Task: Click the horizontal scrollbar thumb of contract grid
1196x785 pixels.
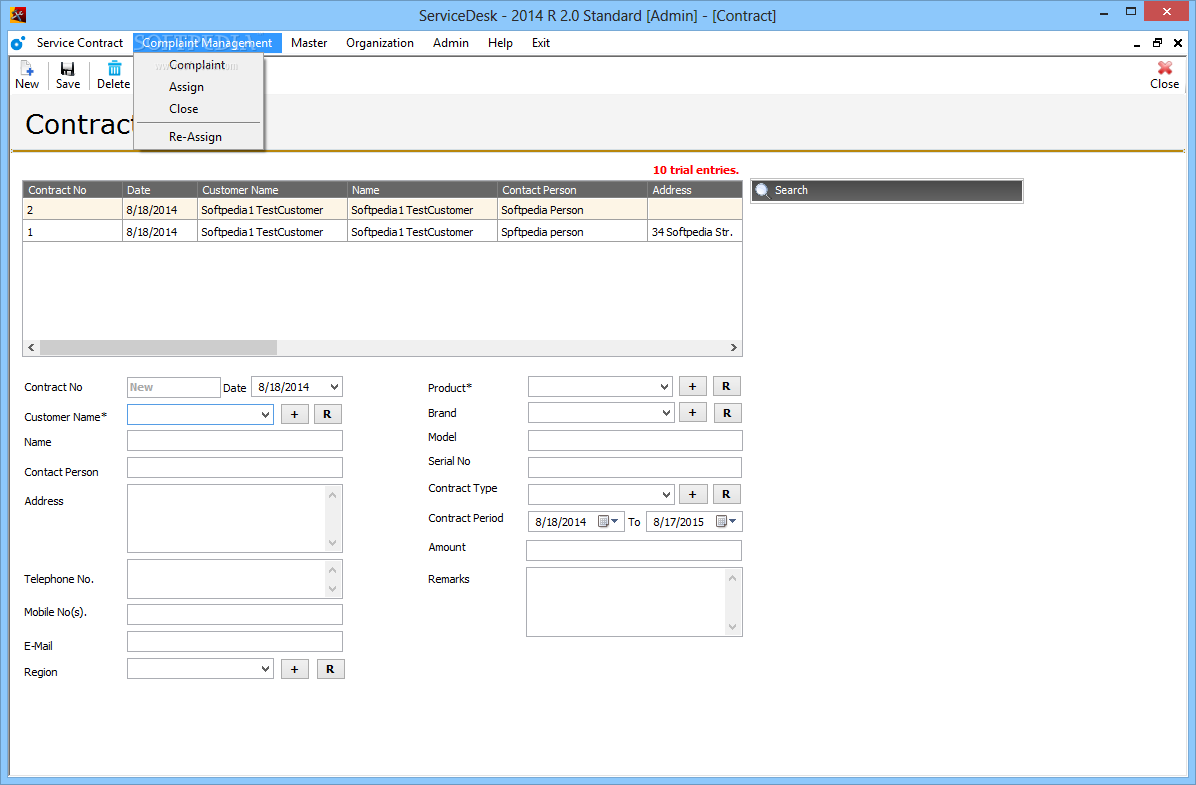Action: [x=158, y=347]
